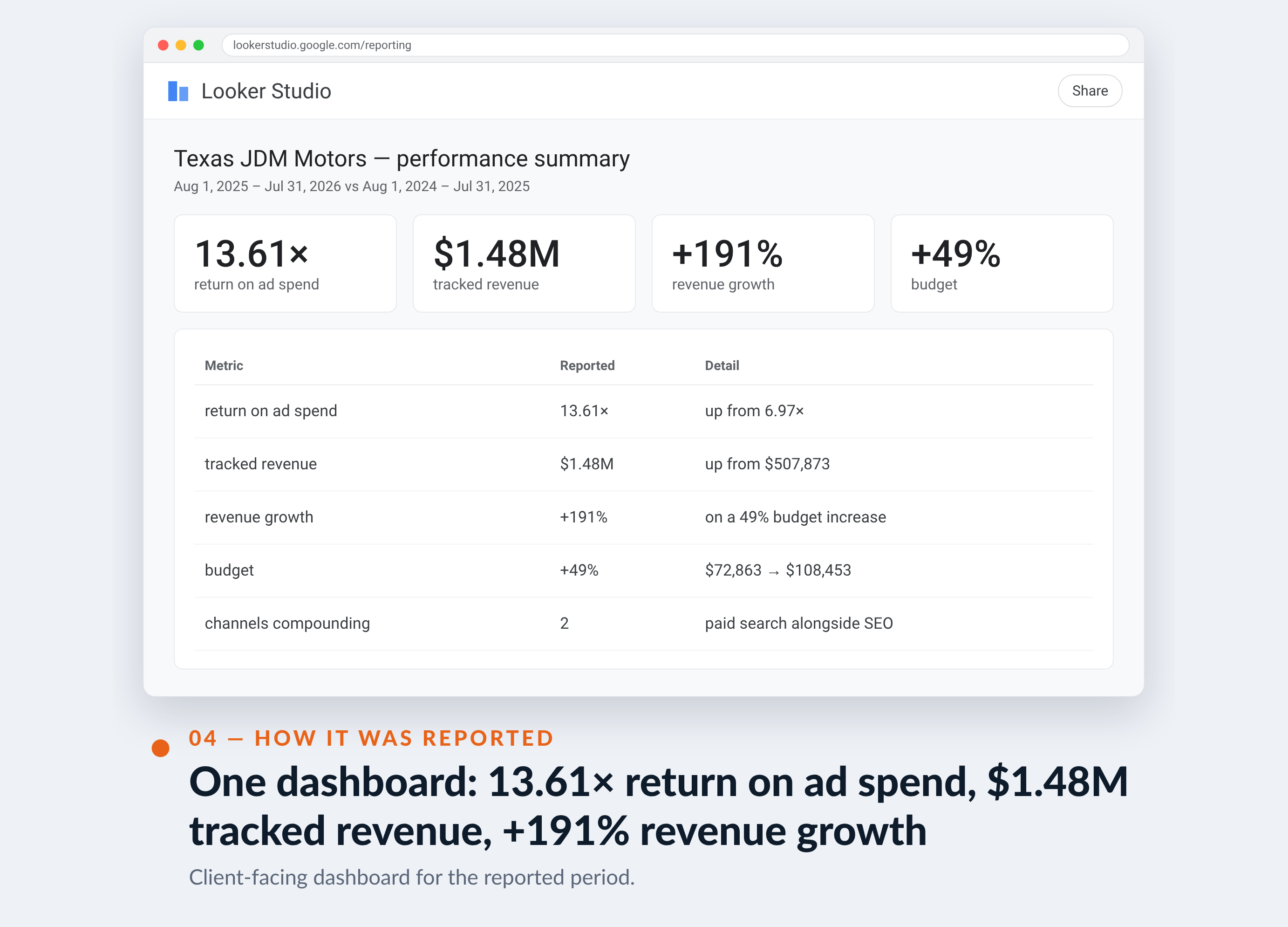Click the Aug 1, 2025 date range text

352,186
